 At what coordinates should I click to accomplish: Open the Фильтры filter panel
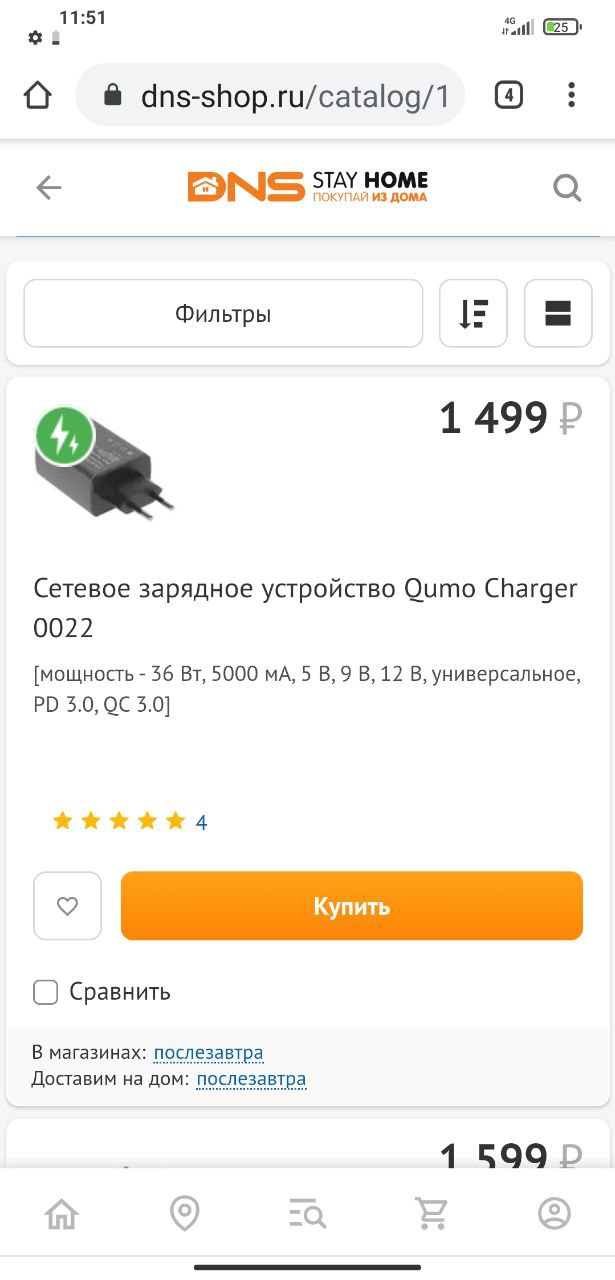(x=223, y=314)
